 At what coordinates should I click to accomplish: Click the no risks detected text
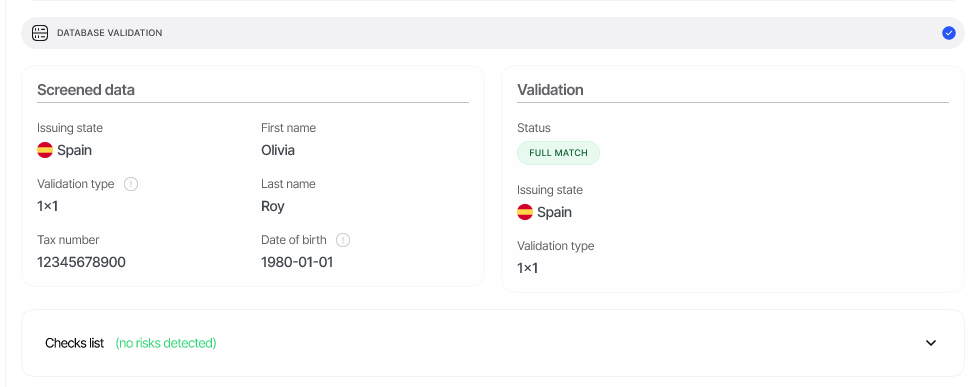coord(166,343)
